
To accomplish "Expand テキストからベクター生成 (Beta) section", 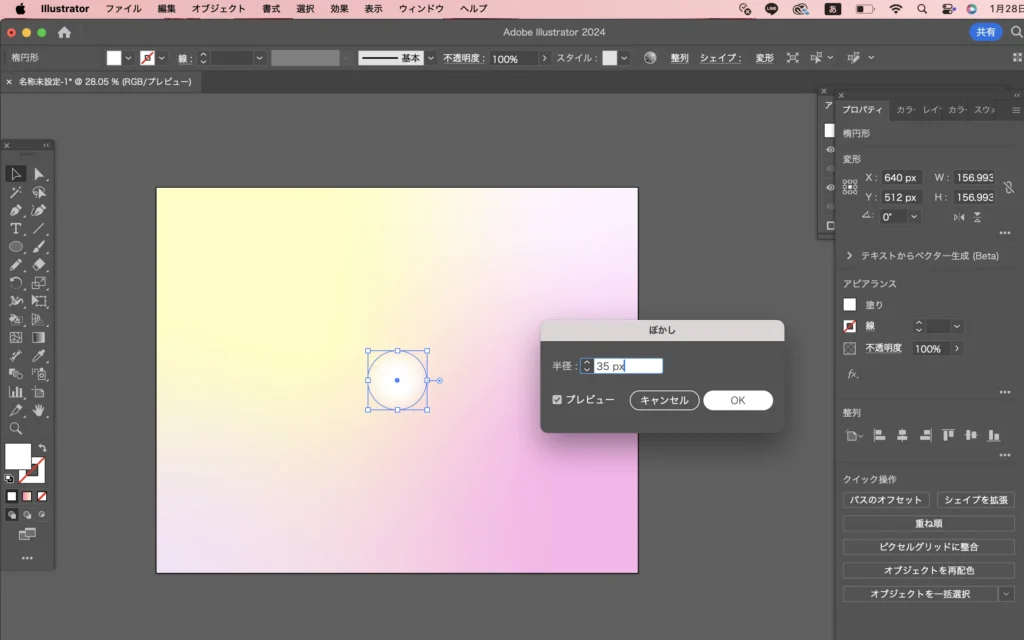I will pyautogui.click(x=849, y=256).
